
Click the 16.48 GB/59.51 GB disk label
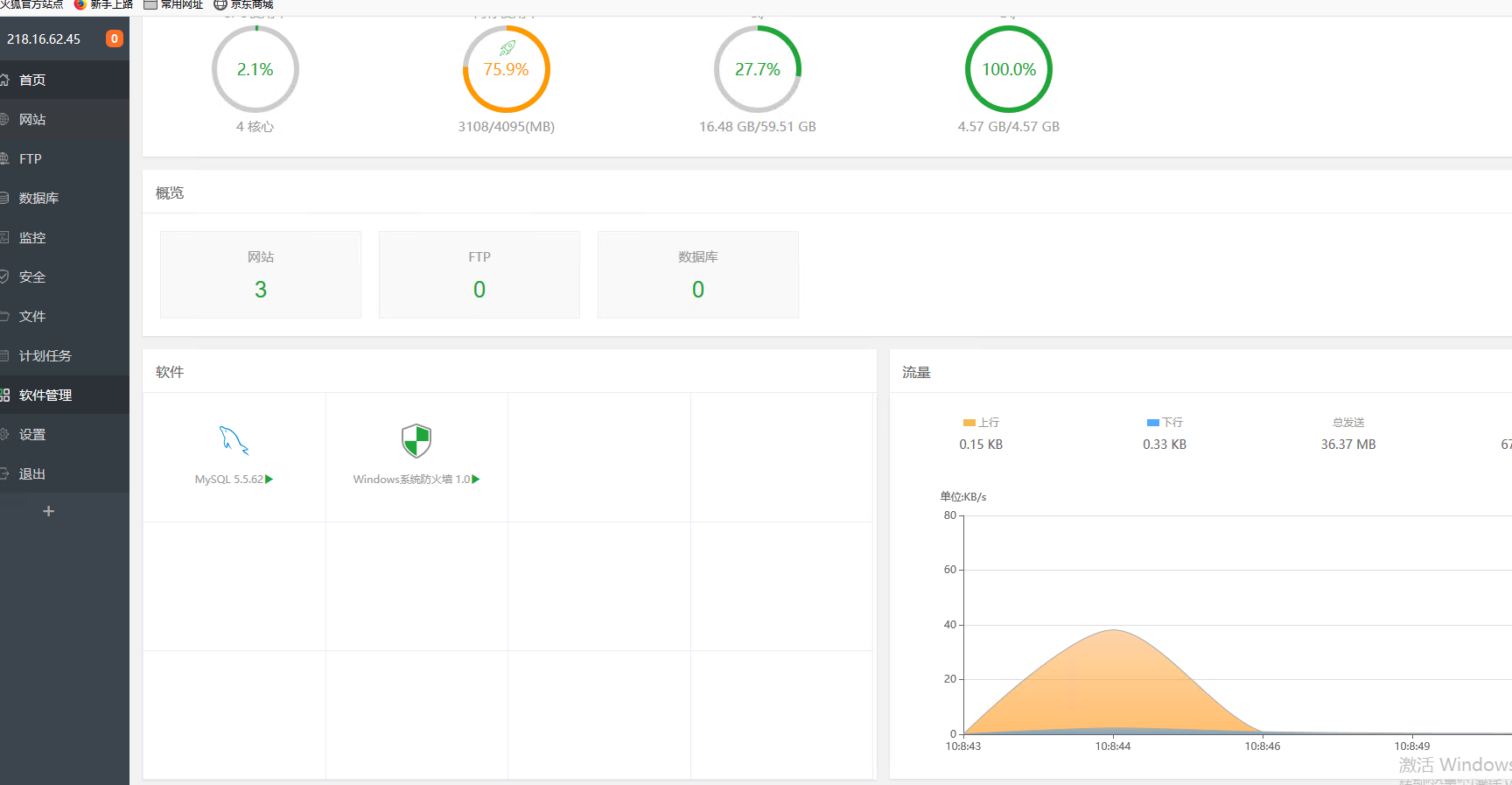[x=758, y=127]
